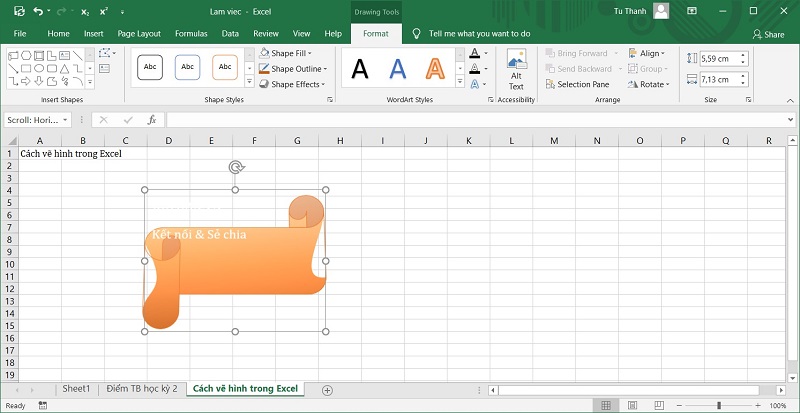Save the workbook from the quick access toolbar
The height and width of the screenshot is (413, 800).
pyautogui.click(x=18, y=11)
